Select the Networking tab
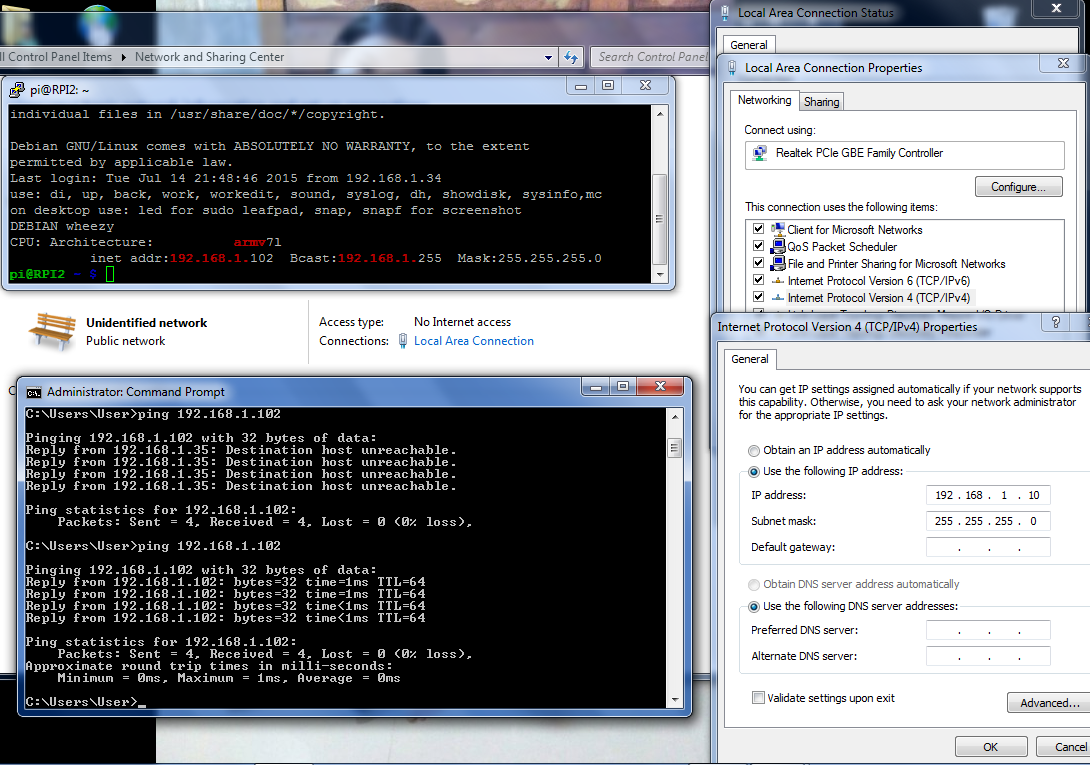 (764, 101)
